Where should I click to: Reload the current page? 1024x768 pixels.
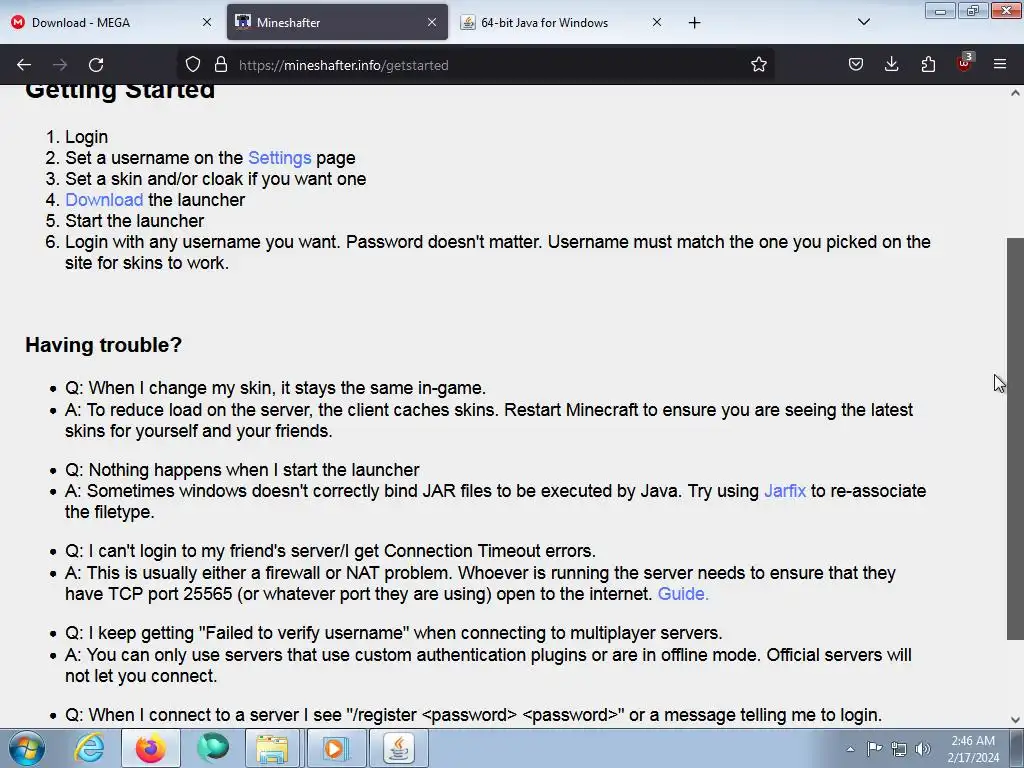coord(96,65)
